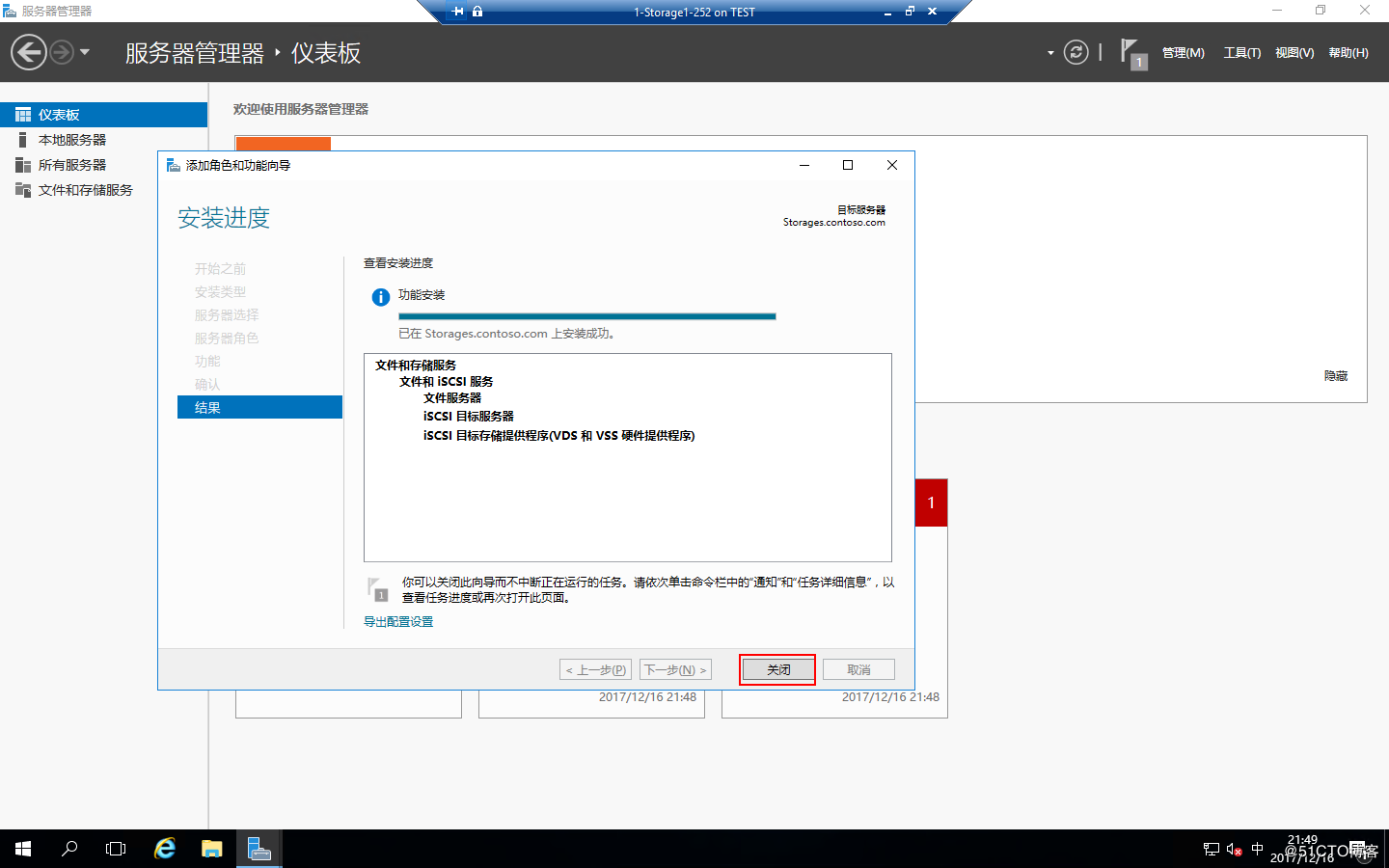Click the Server Manager taskbar icon
Screen dimensions: 1389x868
click(259, 849)
